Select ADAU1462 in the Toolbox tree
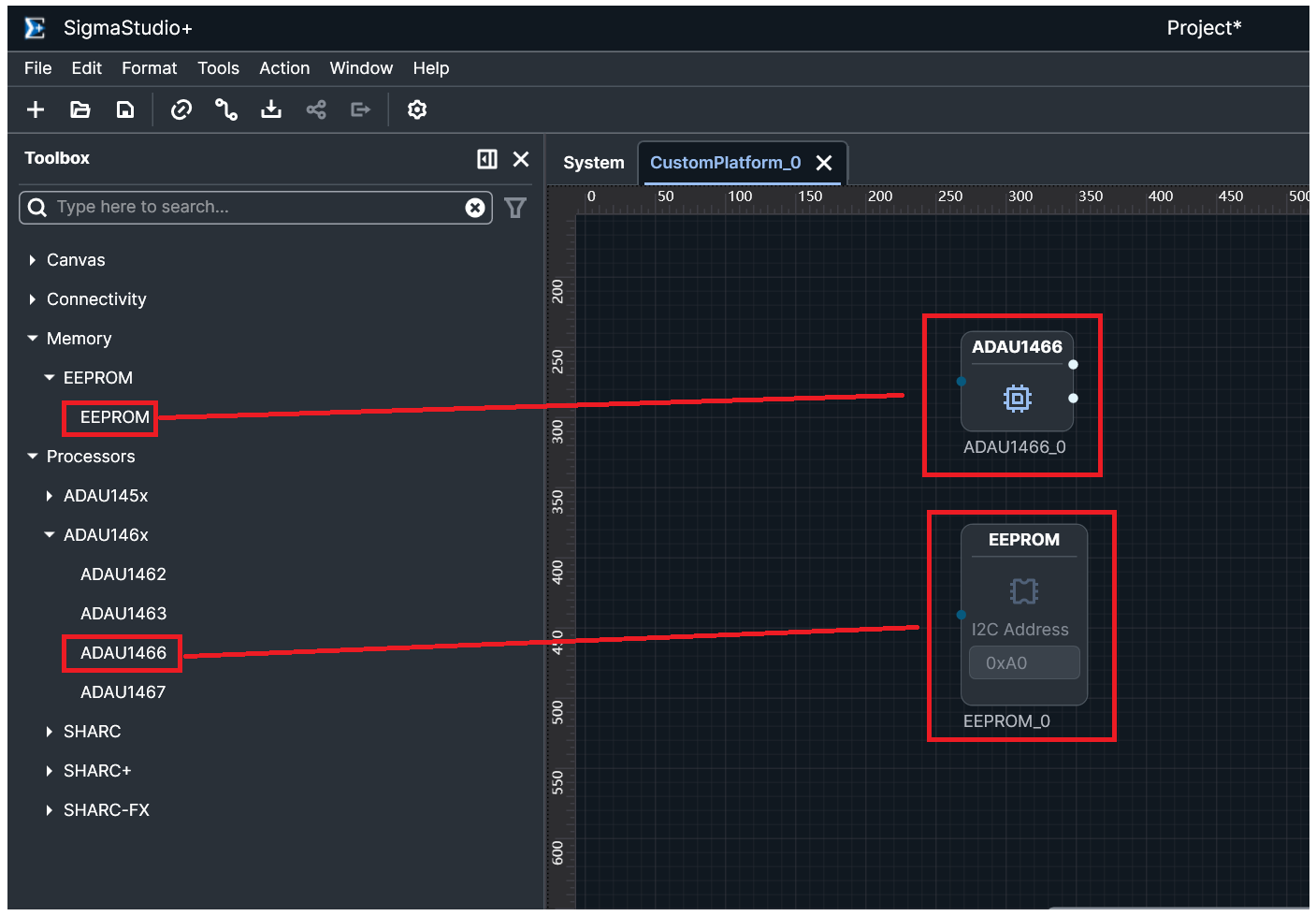 coord(123,574)
